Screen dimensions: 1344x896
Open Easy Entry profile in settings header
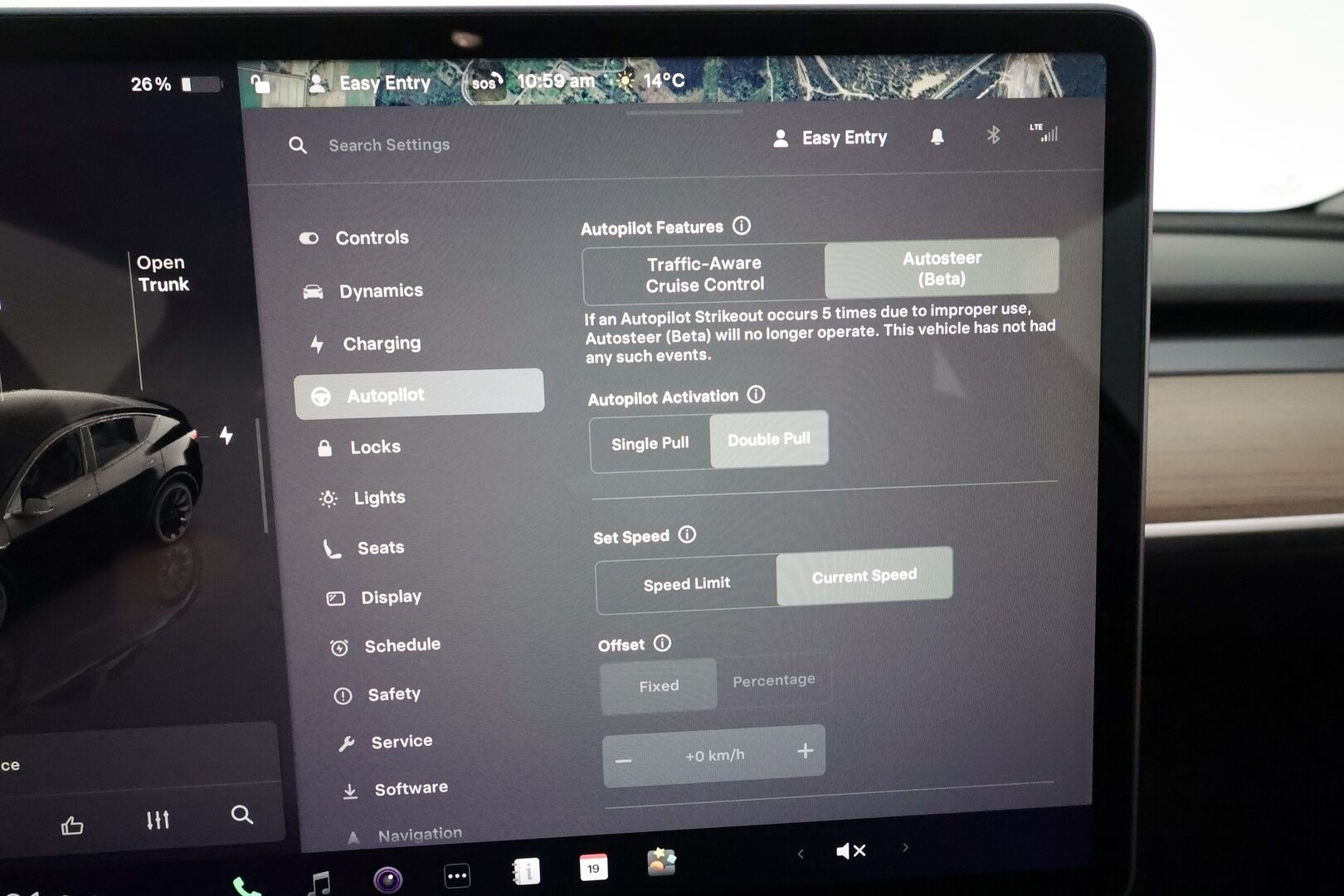[830, 138]
